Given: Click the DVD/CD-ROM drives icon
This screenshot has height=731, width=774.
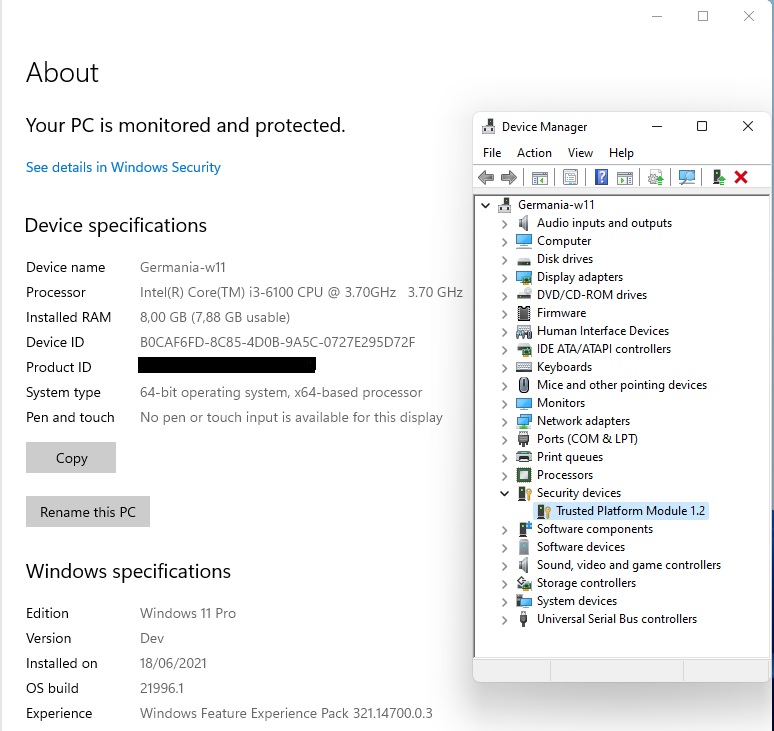Looking at the screenshot, I should pyautogui.click(x=524, y=295).
